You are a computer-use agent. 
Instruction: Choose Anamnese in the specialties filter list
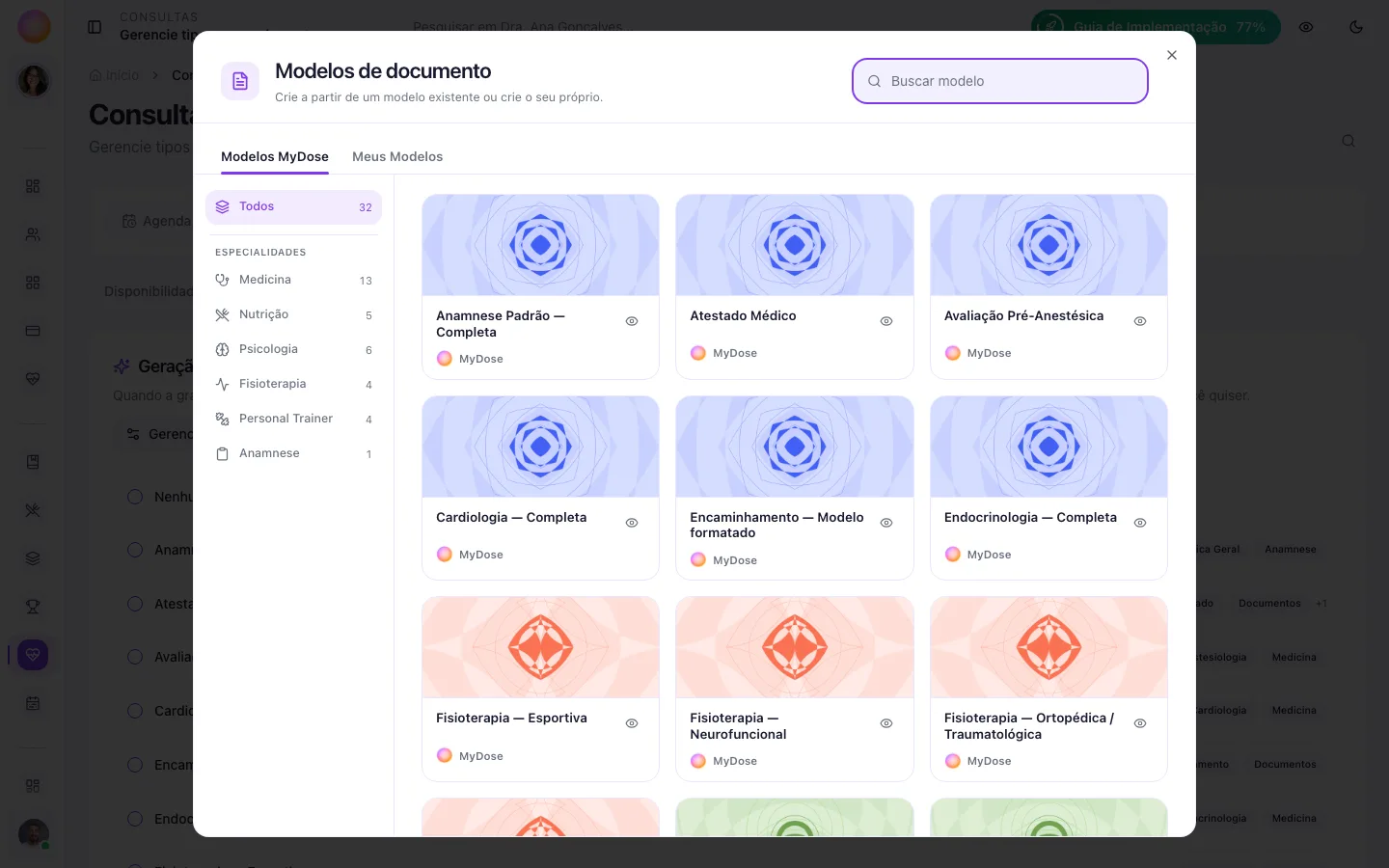tap(293, 454)
